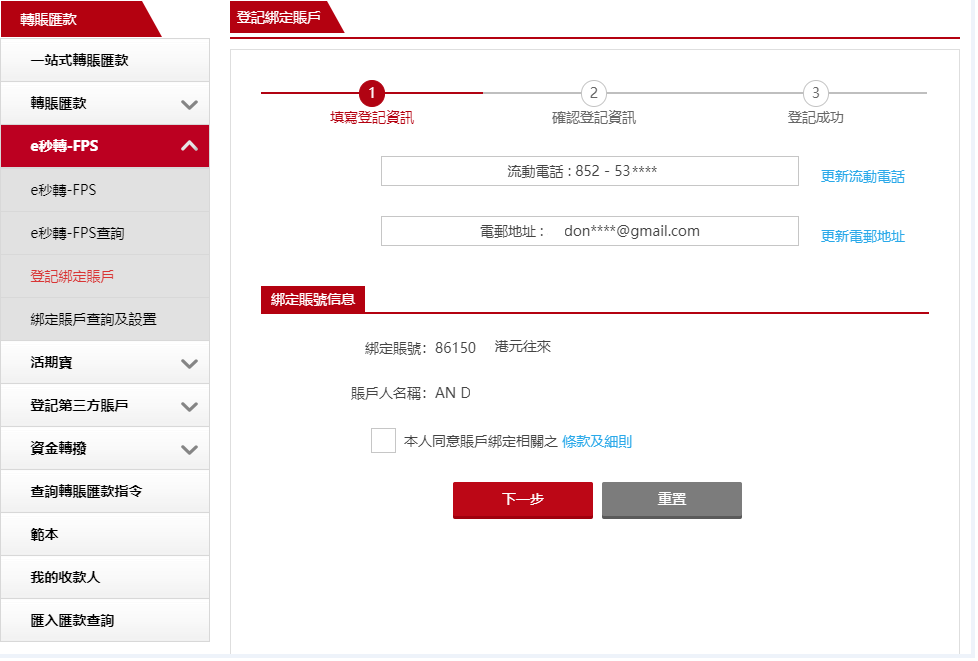Open 綁定賬戶查詢及設置 submenu item

pos(105,319)
